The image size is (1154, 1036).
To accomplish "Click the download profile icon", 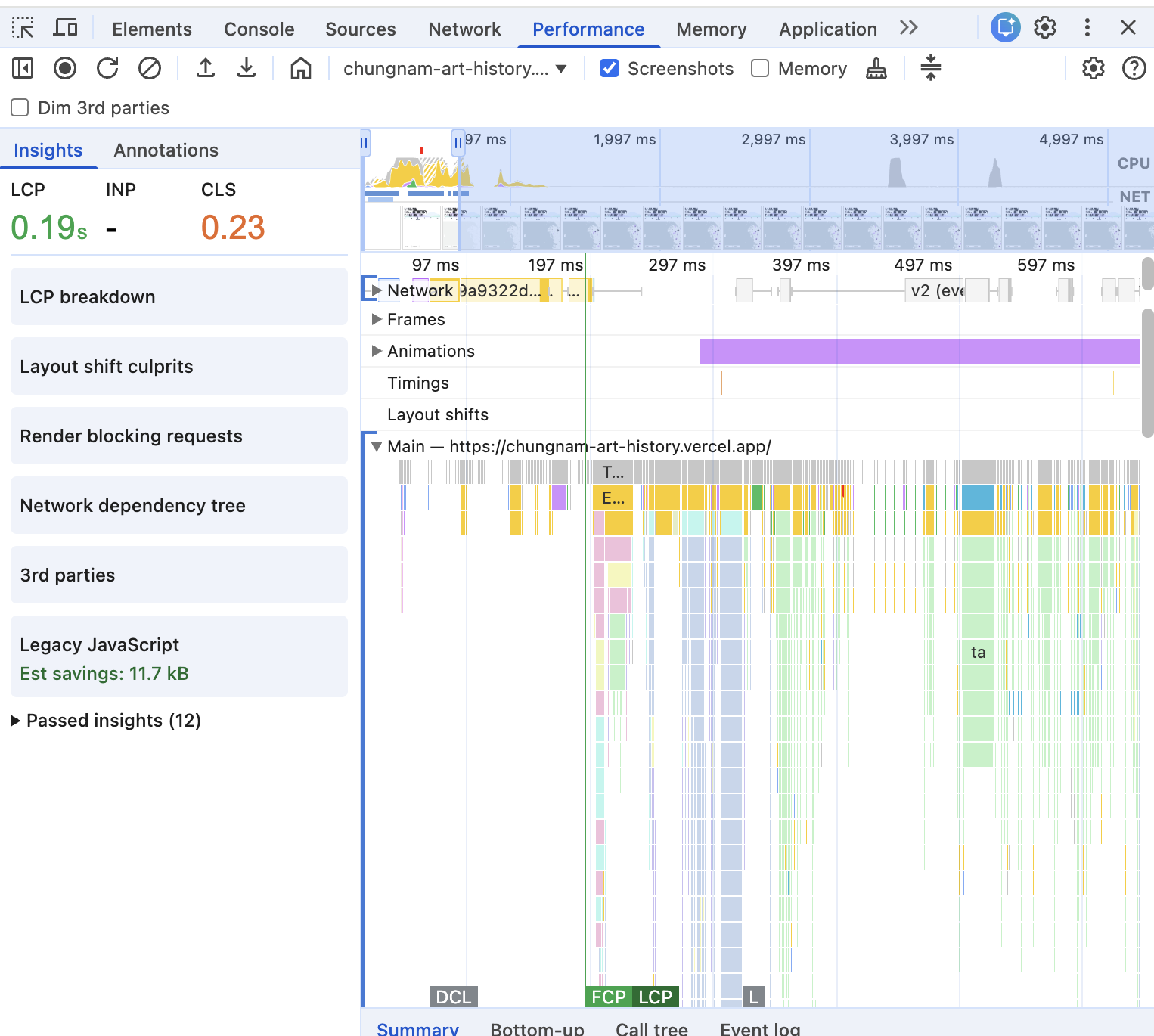I will [247, 69].
